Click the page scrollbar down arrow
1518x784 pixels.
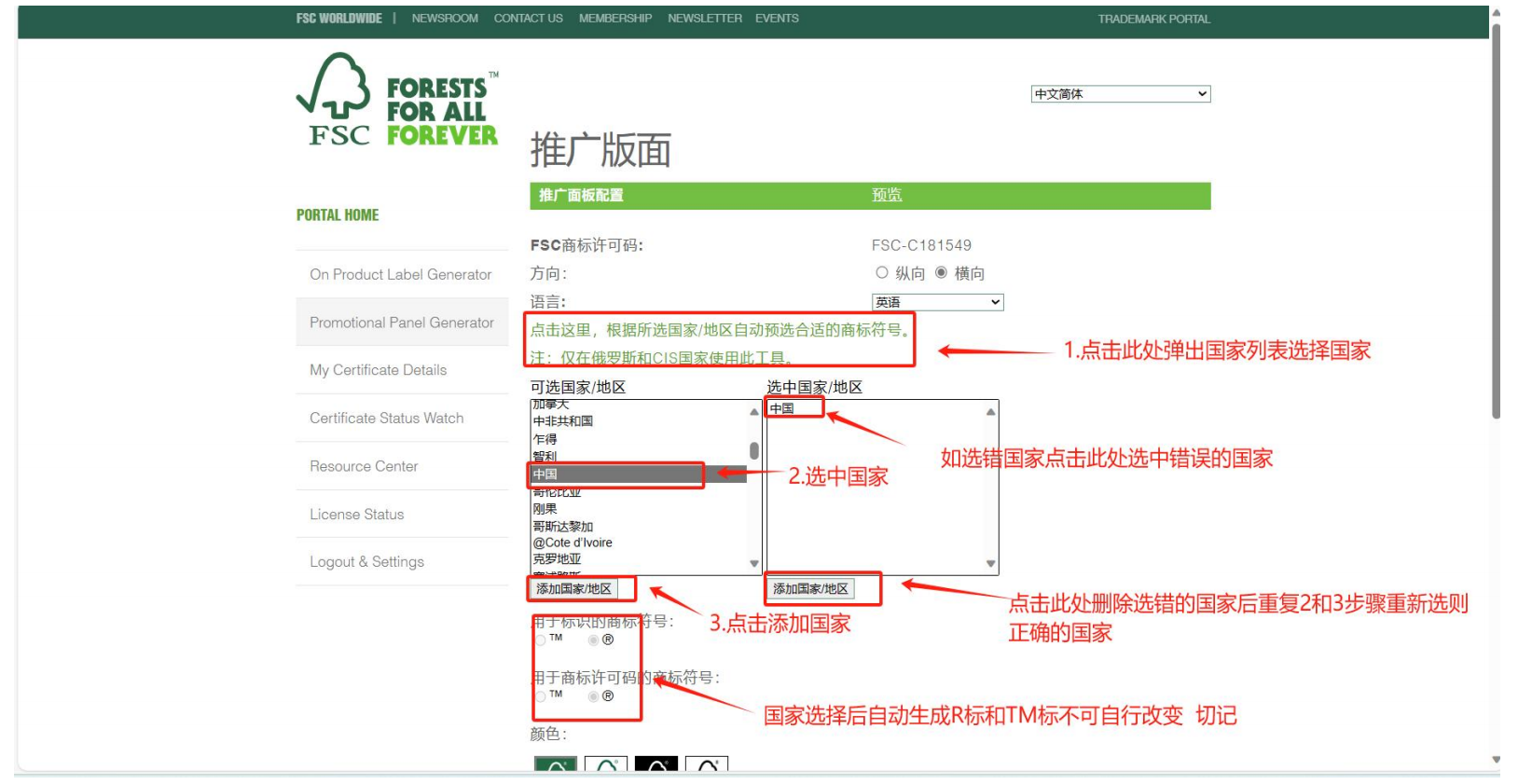point(1496,760)
